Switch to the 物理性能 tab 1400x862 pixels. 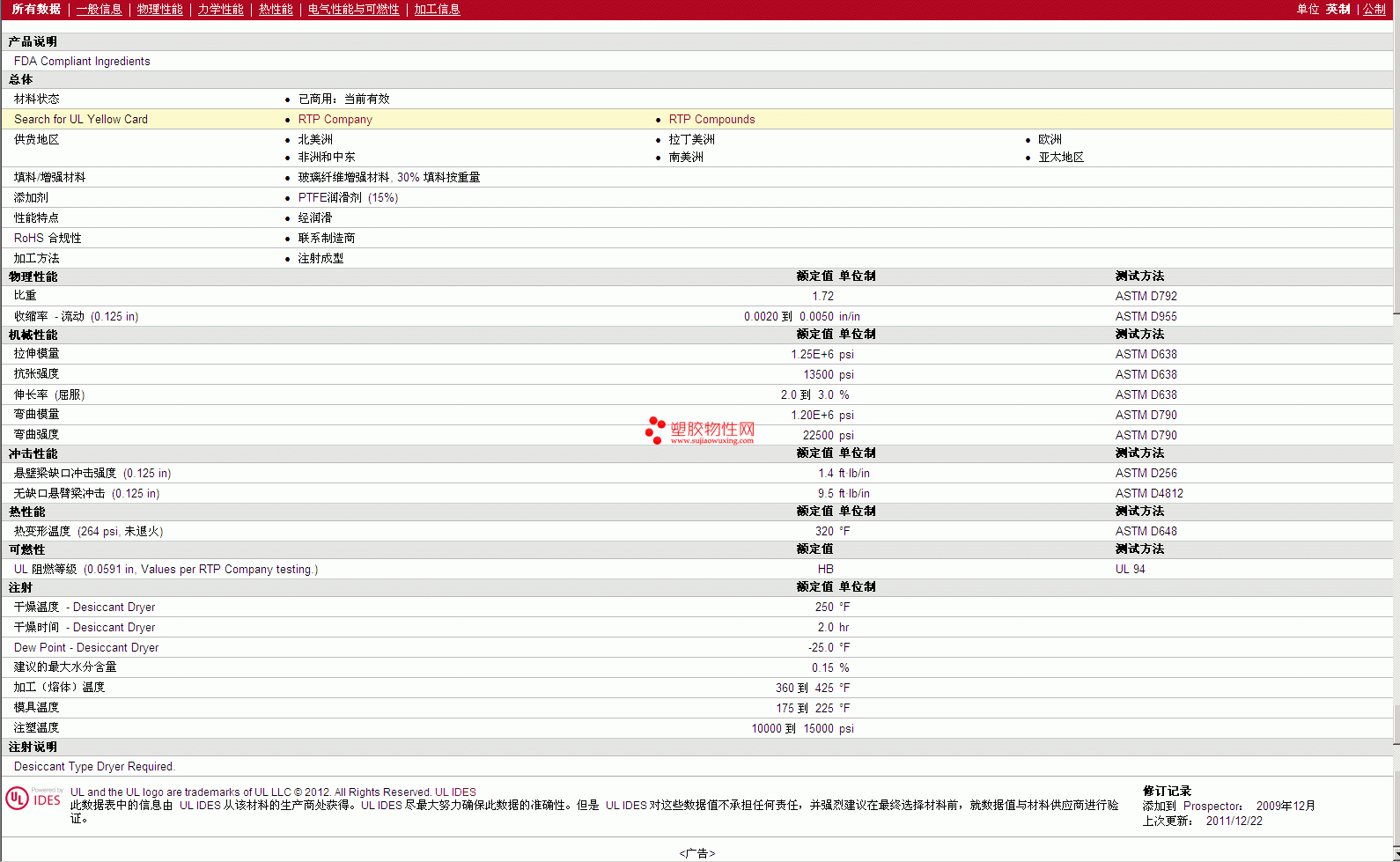[159, 9]
